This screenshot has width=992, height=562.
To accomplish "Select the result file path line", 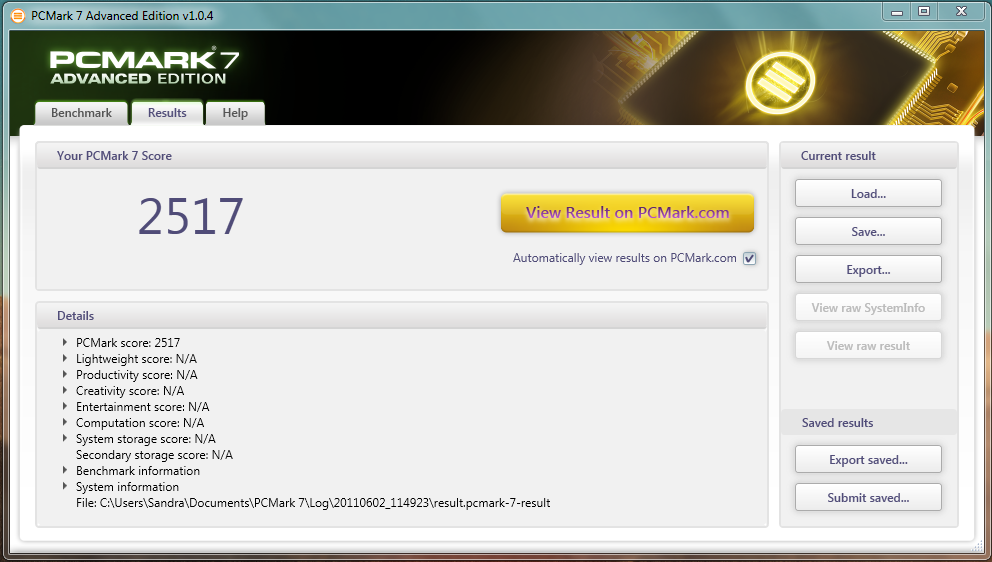I will [313, 503].
